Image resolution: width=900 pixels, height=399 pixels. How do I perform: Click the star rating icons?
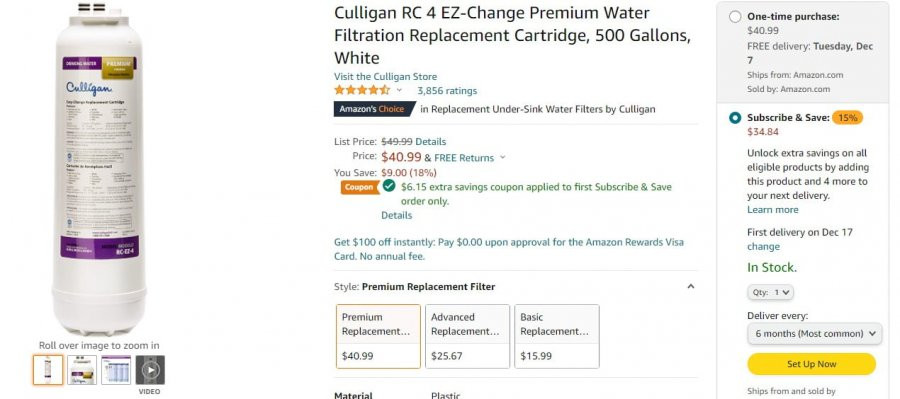pyautogui.click(x=362, y=90)
